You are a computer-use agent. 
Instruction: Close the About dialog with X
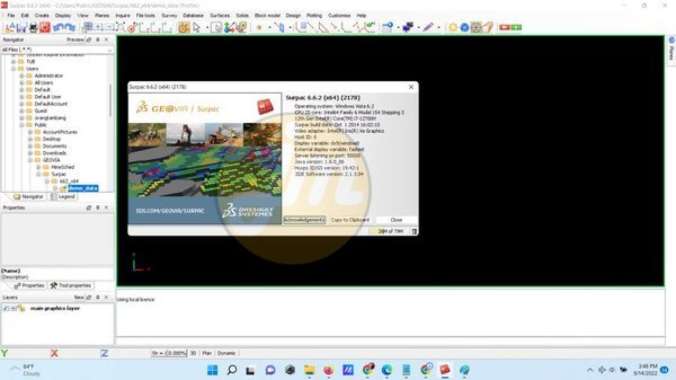[411, 87]
